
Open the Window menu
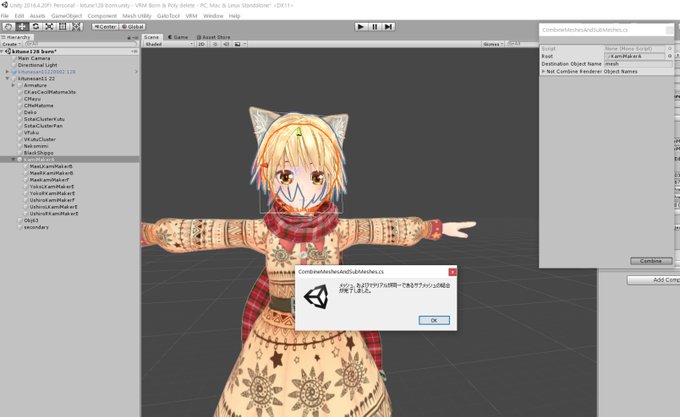pyautogui.click(x=213, y=16)
